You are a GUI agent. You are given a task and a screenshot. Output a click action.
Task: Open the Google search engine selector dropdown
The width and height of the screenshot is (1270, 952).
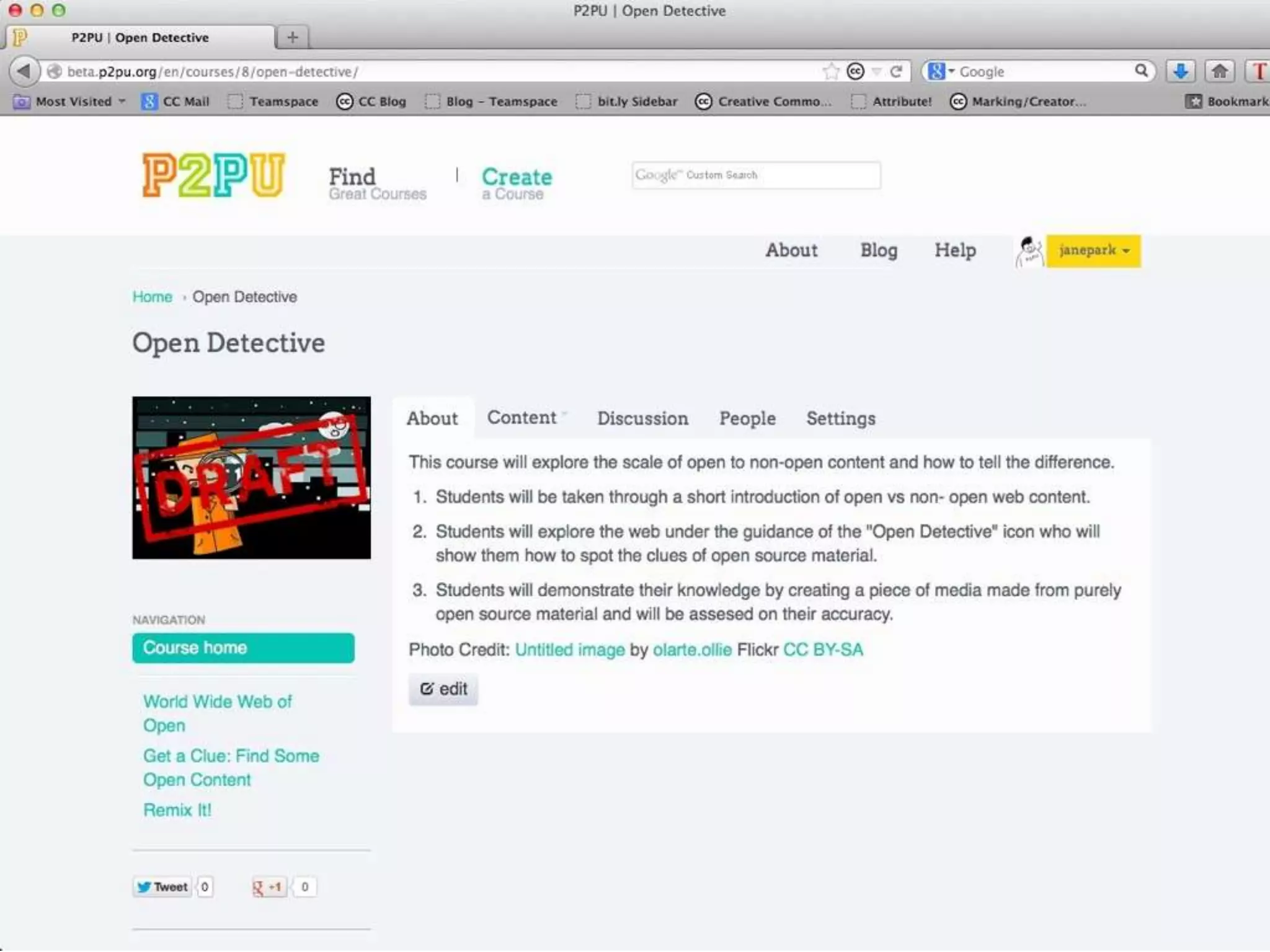point(940,71)
